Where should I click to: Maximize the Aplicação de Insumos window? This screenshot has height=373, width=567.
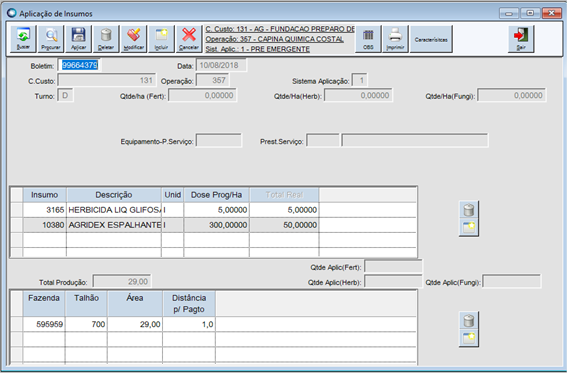[530, 13]
